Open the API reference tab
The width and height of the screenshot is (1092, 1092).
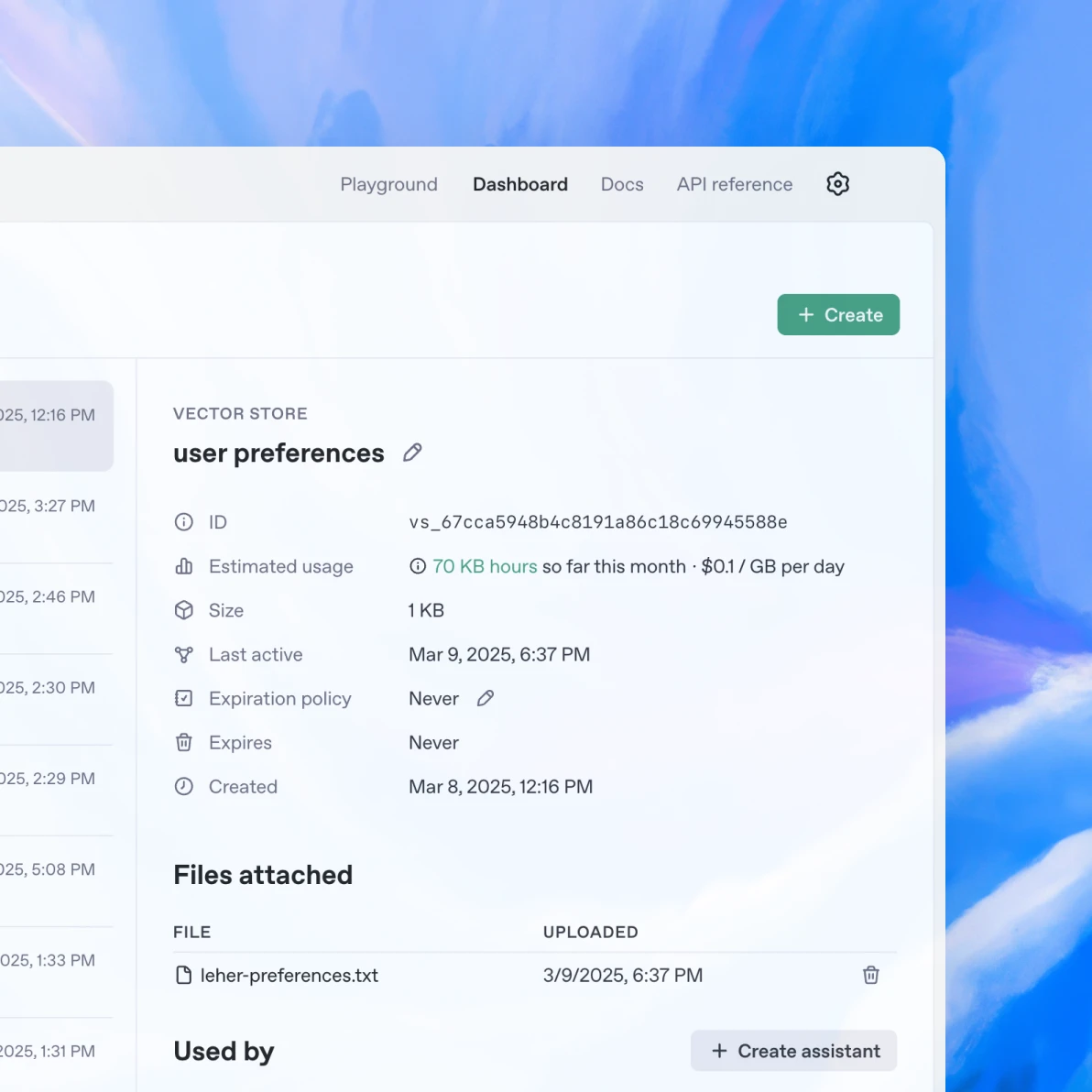pos(734,184)
